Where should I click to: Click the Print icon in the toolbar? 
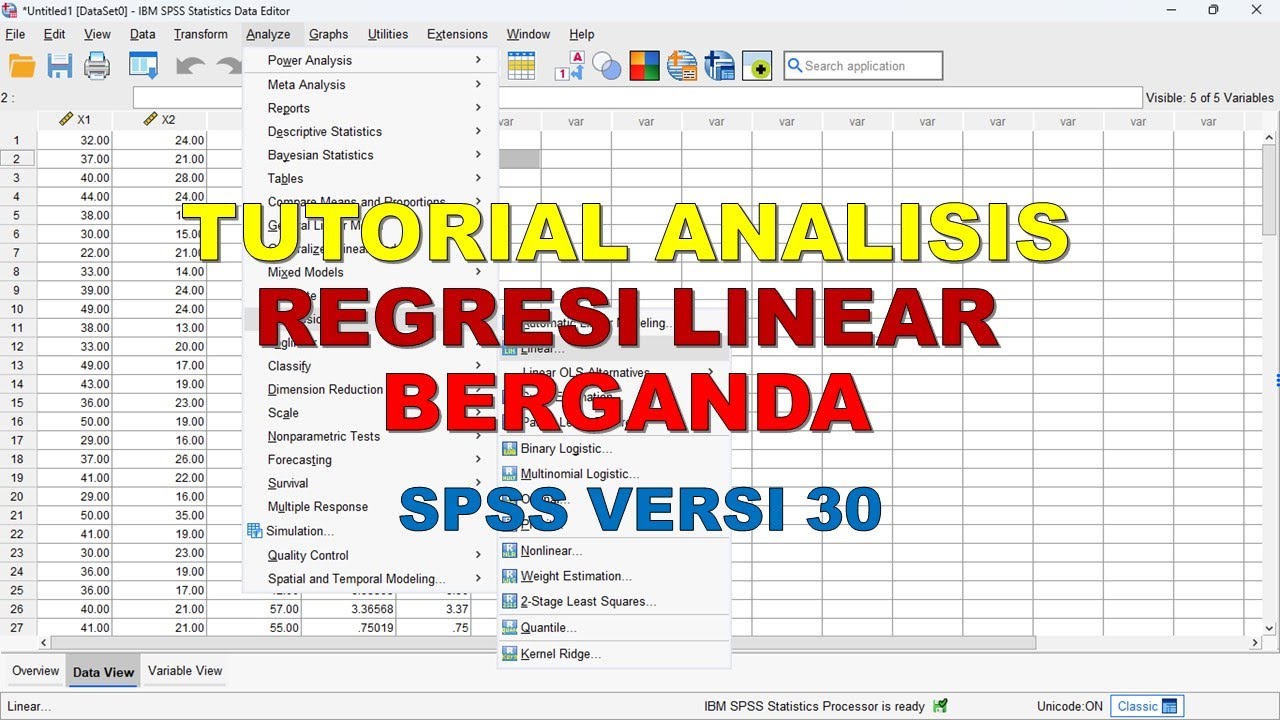[97, 66]
